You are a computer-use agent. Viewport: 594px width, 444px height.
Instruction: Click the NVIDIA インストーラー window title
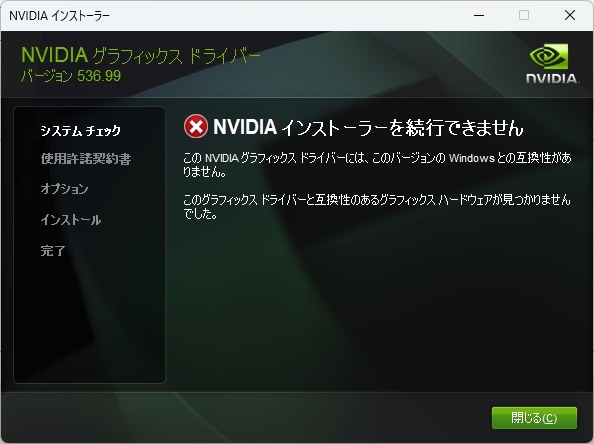pyautogui.click(x=59, y=16)
